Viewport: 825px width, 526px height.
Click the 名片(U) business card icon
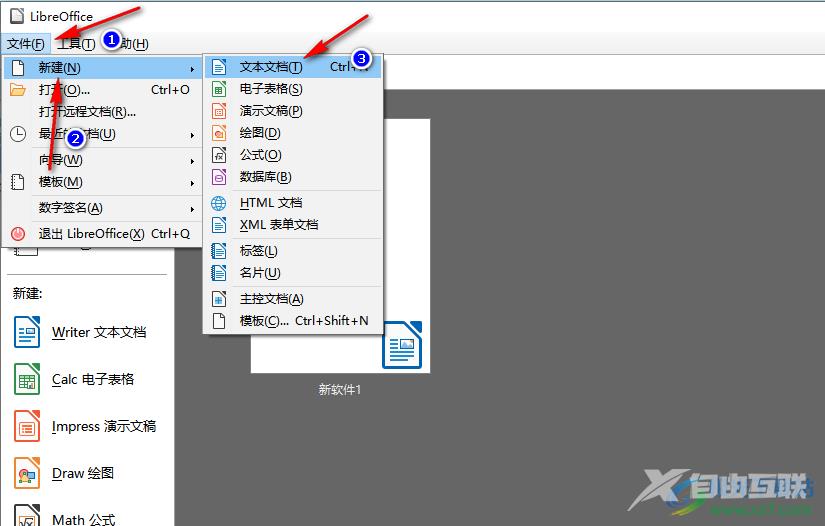click(219, 273)
